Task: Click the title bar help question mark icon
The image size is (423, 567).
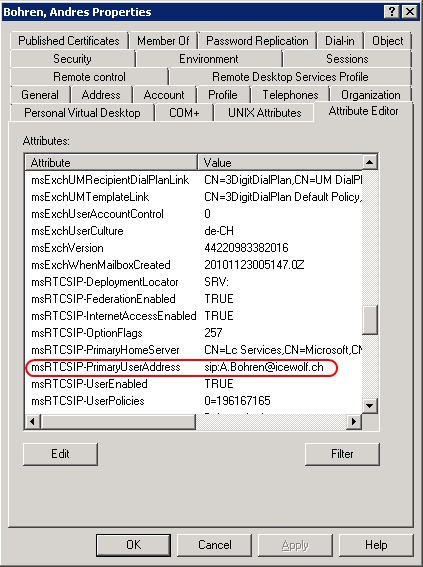Action: (x=392, y=12)
